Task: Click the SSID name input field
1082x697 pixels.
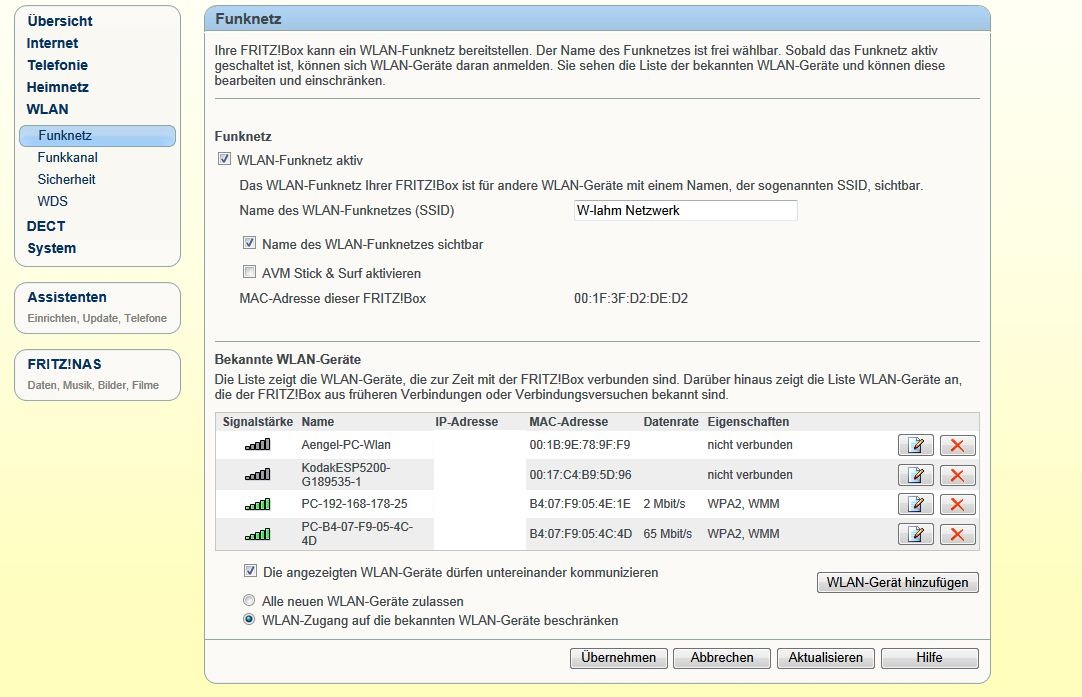Action: pyautogui.click(x=685, y=210)
